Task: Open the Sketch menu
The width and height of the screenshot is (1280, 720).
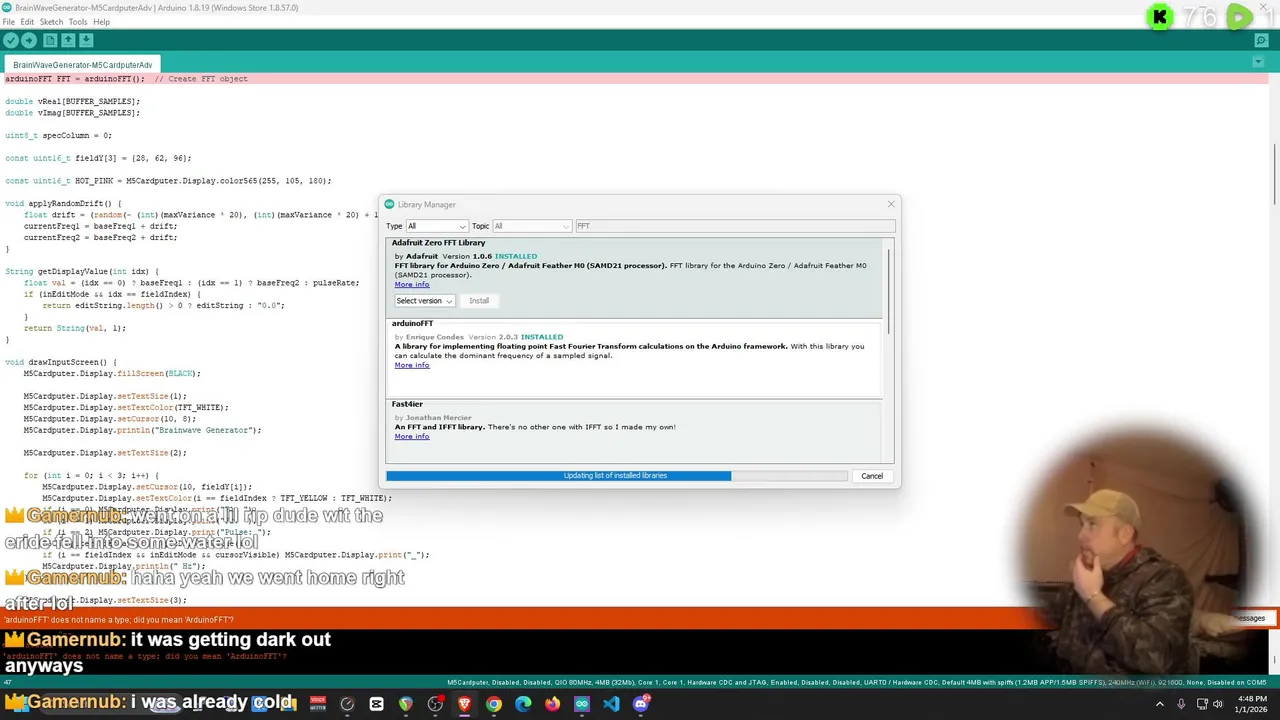Action: point(51,22)
